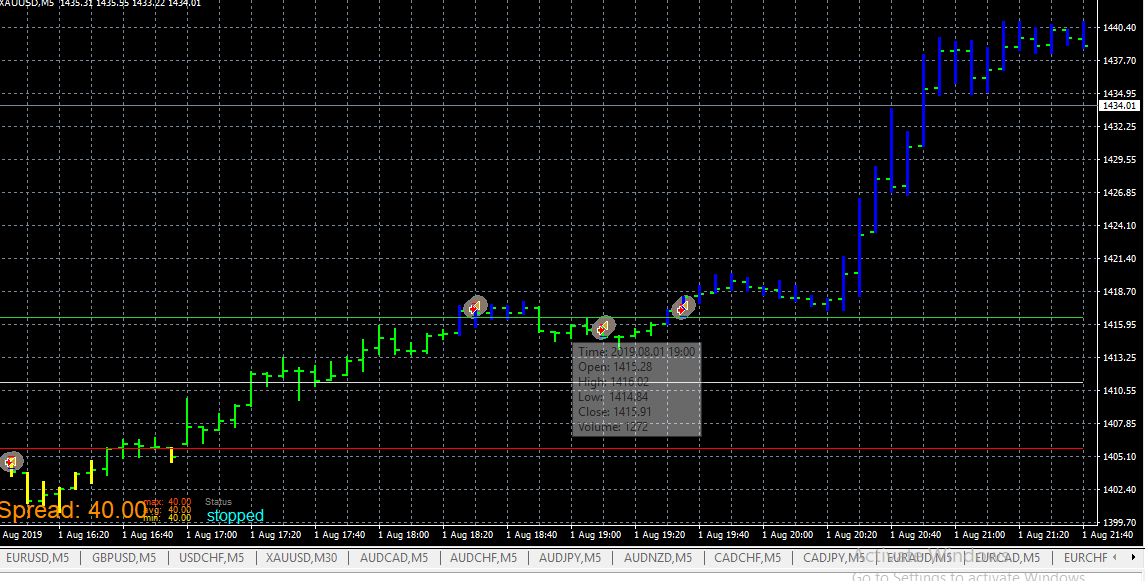The image size is (1145, 581).
Task: Click the 1415.95 price scale label
Action: click(x=1120, y=324)
